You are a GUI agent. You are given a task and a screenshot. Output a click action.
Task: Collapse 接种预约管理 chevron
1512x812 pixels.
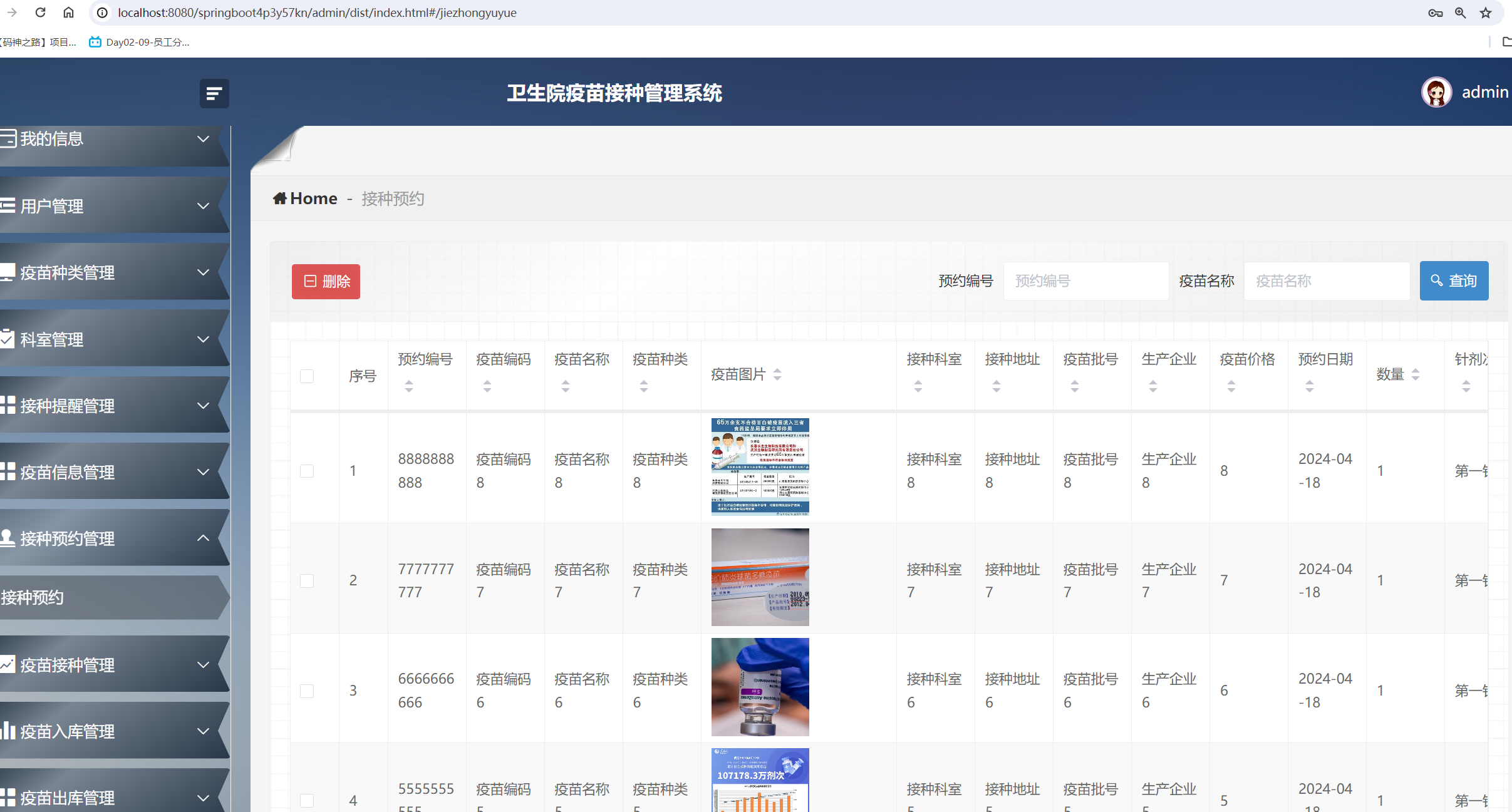[x=203, y=538]
